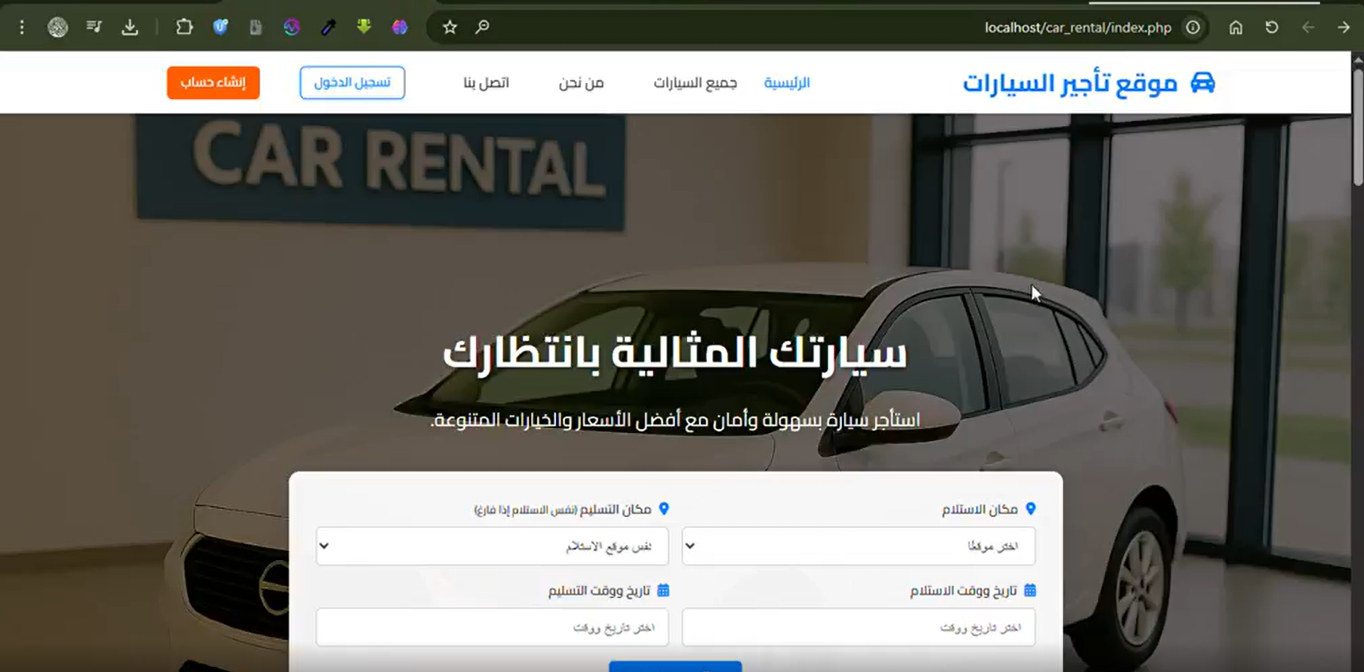Click the colorful brain extension icon

[x=400, y=27]
